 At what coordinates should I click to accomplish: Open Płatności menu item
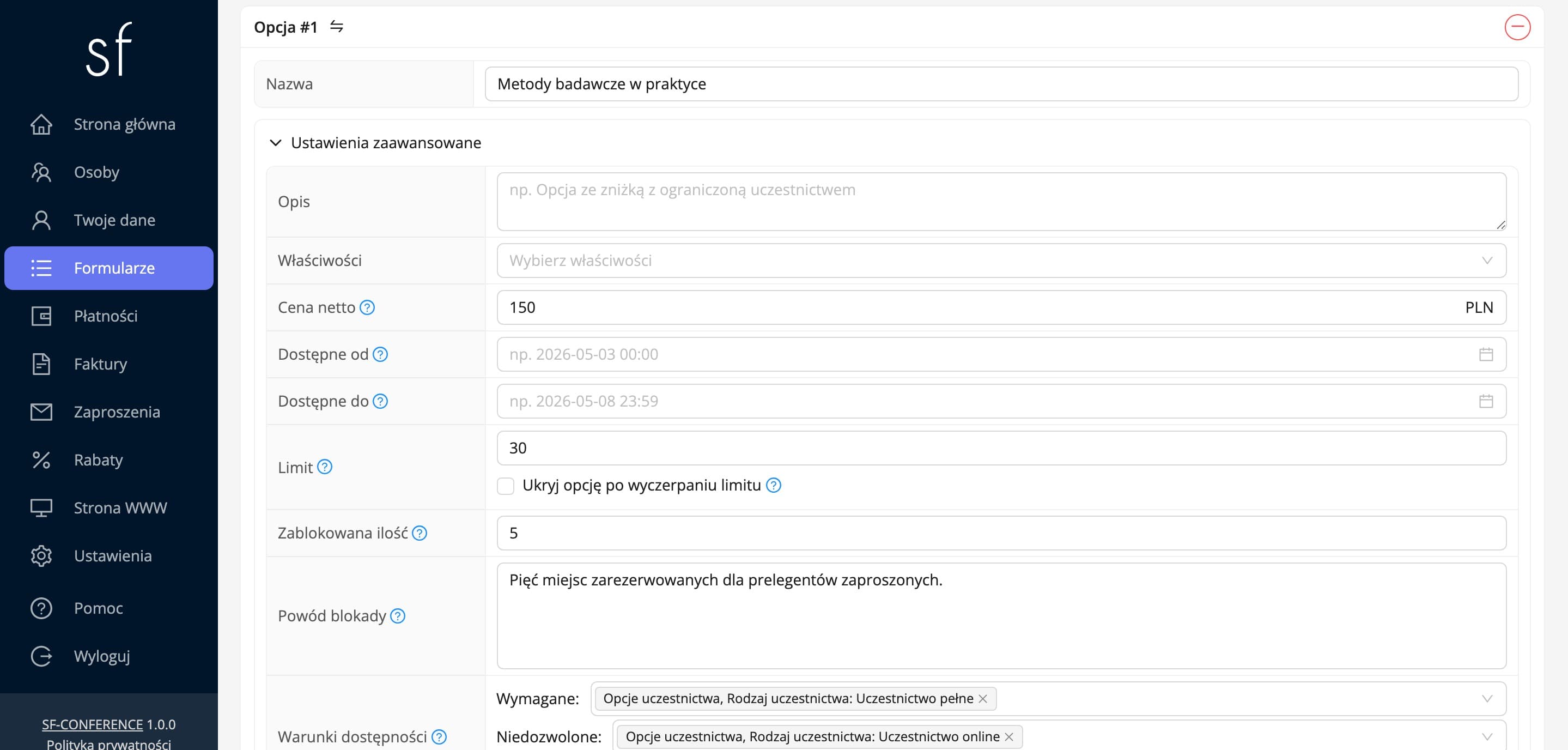[109, 316]
